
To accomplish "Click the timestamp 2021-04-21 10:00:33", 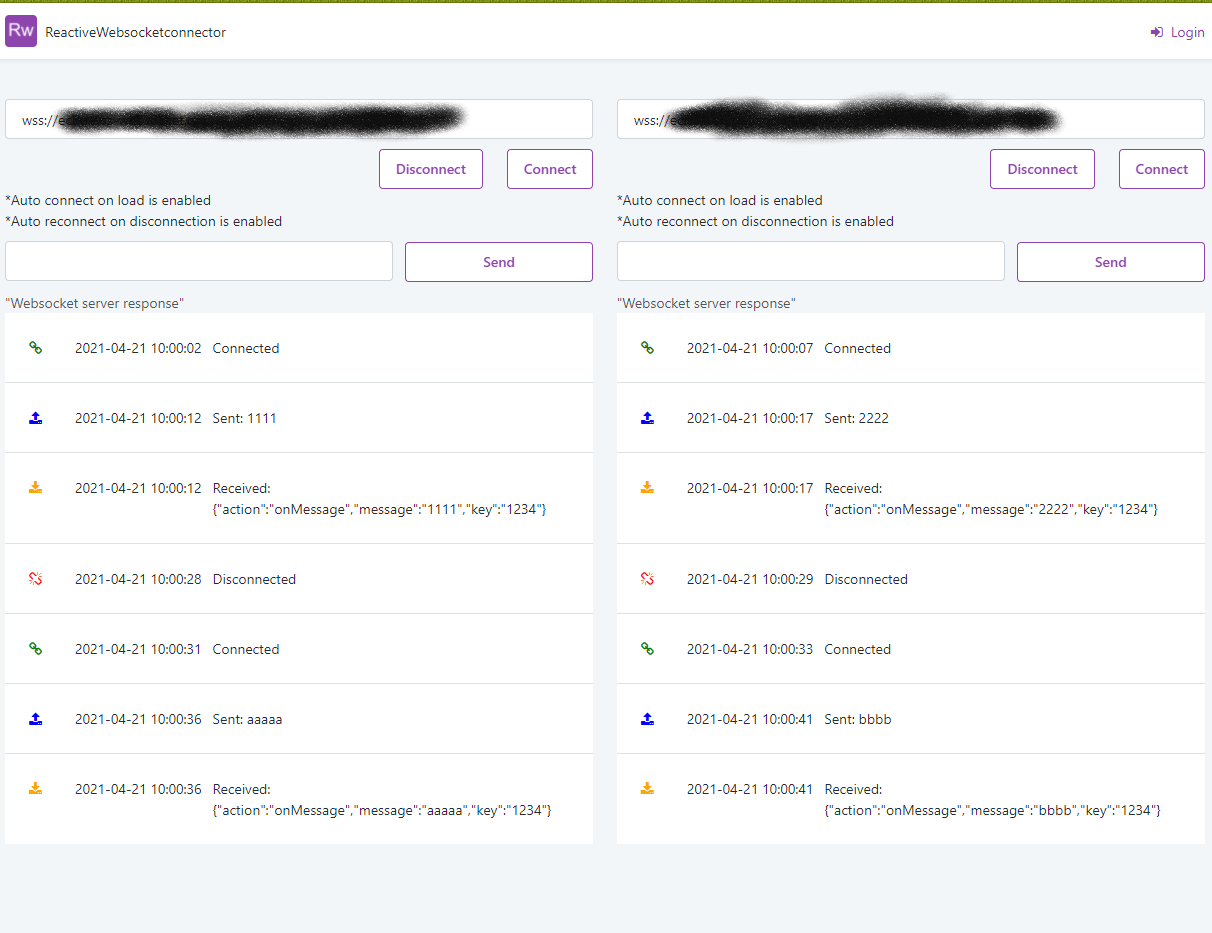I will (x=750, y=649).
